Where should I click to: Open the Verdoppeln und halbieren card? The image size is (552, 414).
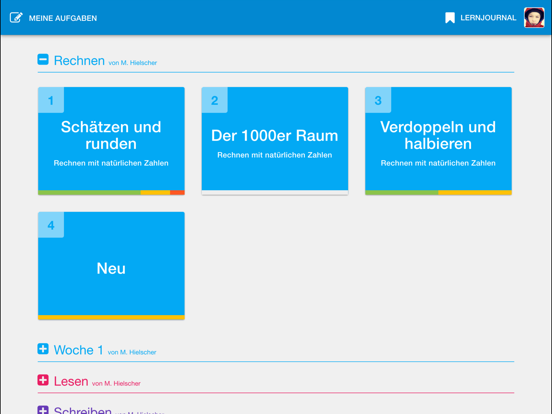coord(438,141)
